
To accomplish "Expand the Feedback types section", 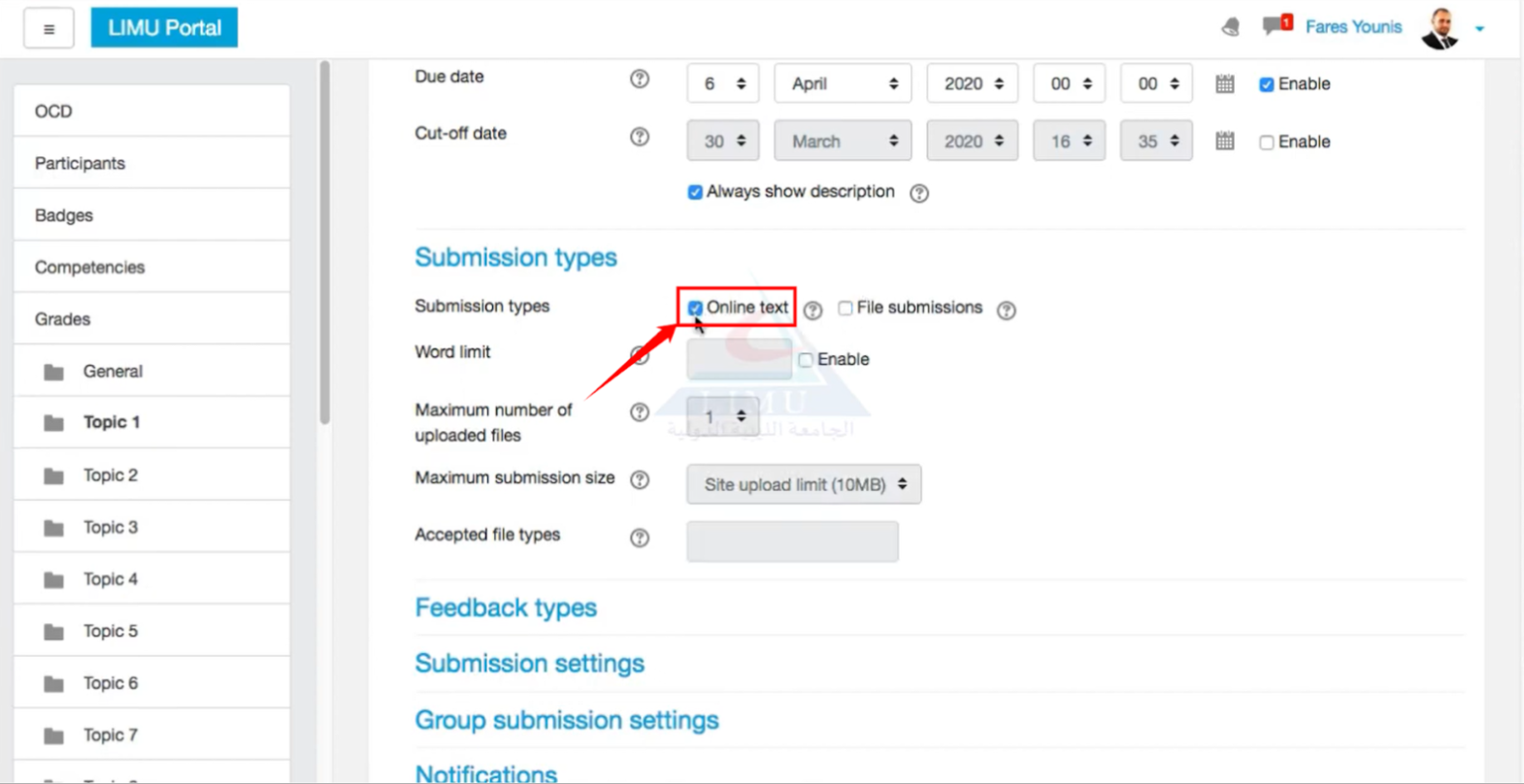I will pyautogui.click(x=506, y=607).
